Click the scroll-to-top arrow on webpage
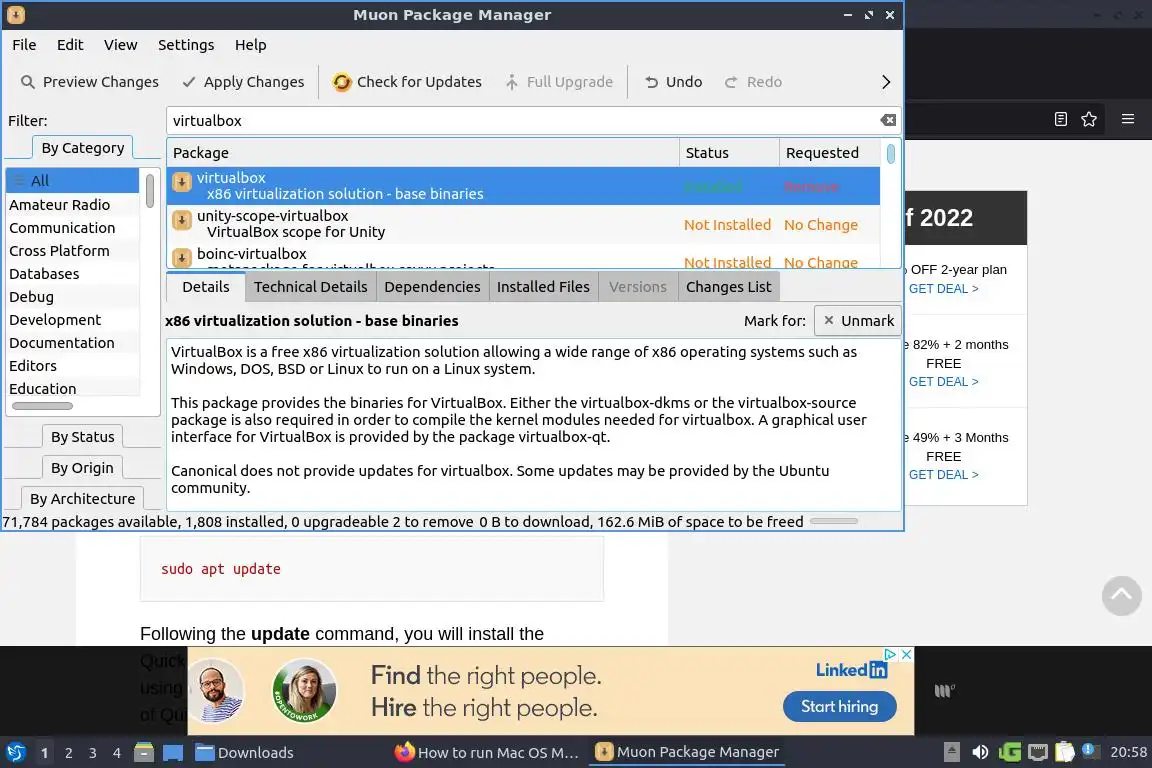The height and width of the screenshot is (768, 1152). [x=1121, y=595]
